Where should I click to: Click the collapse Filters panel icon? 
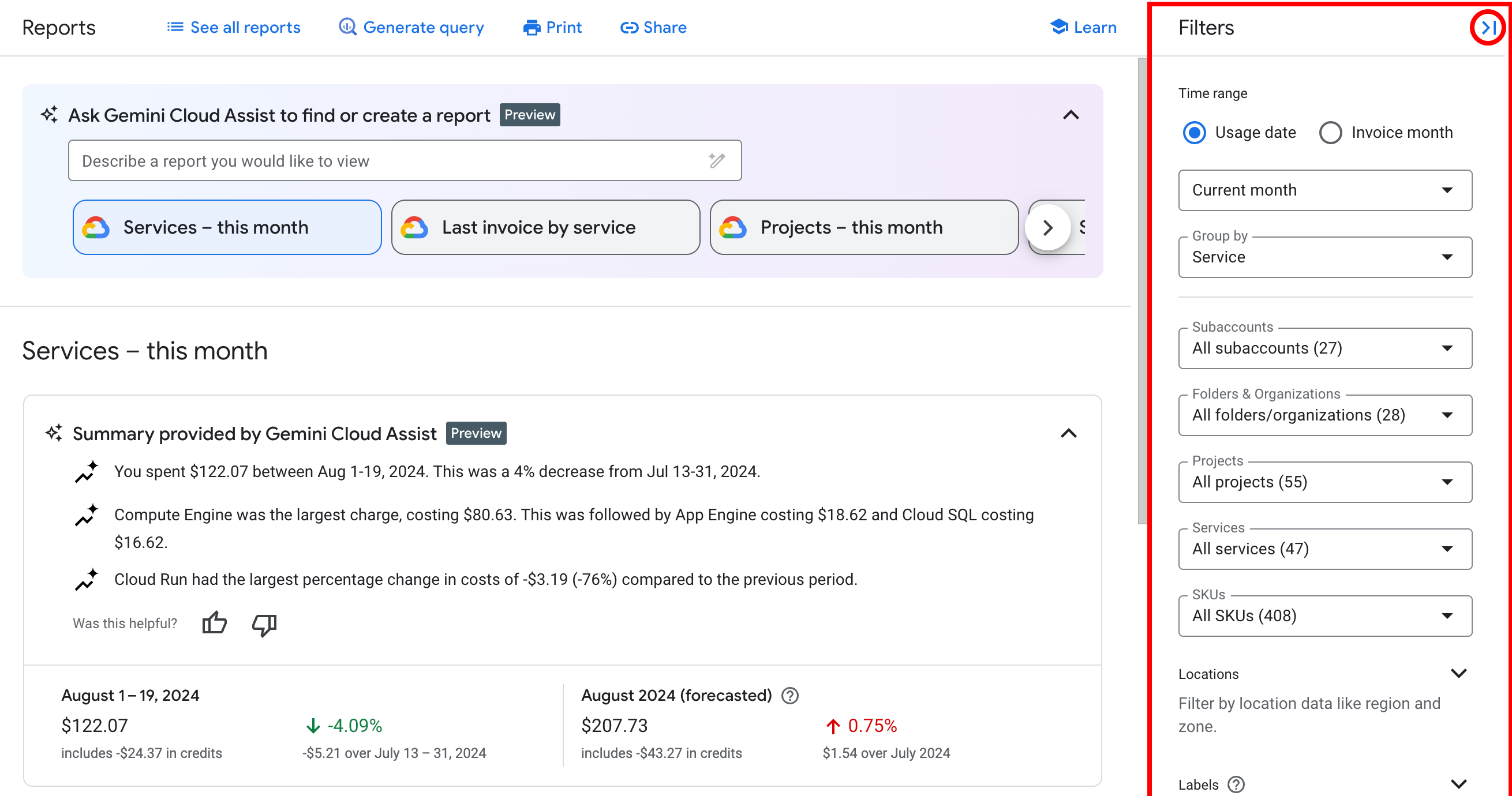(x=1488, y=27)
